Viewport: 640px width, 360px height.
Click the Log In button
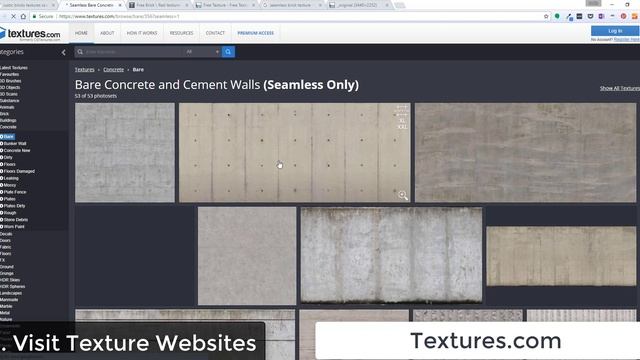615,31
